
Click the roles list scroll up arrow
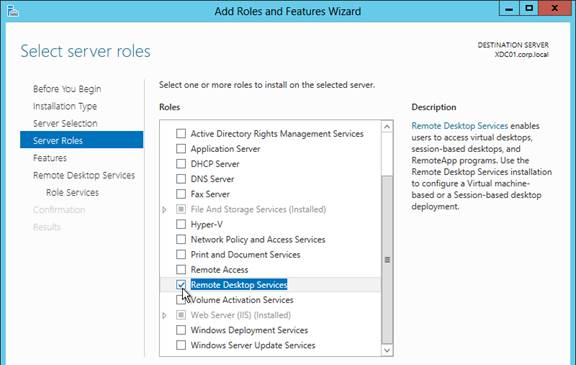click(x=387, y=127)
